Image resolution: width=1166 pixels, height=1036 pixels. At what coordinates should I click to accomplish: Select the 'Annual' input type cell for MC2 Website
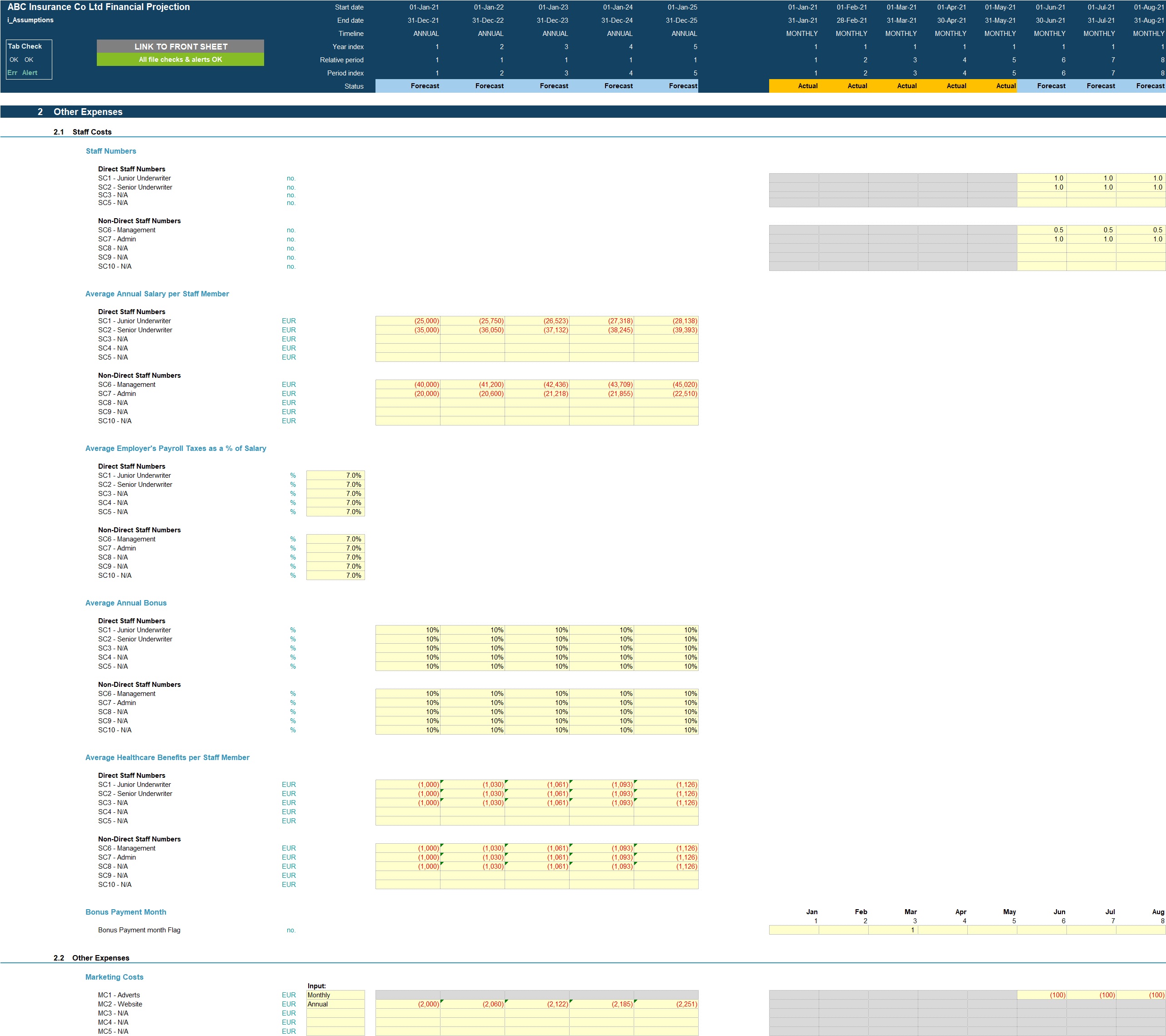click(x=335, y=1004)
